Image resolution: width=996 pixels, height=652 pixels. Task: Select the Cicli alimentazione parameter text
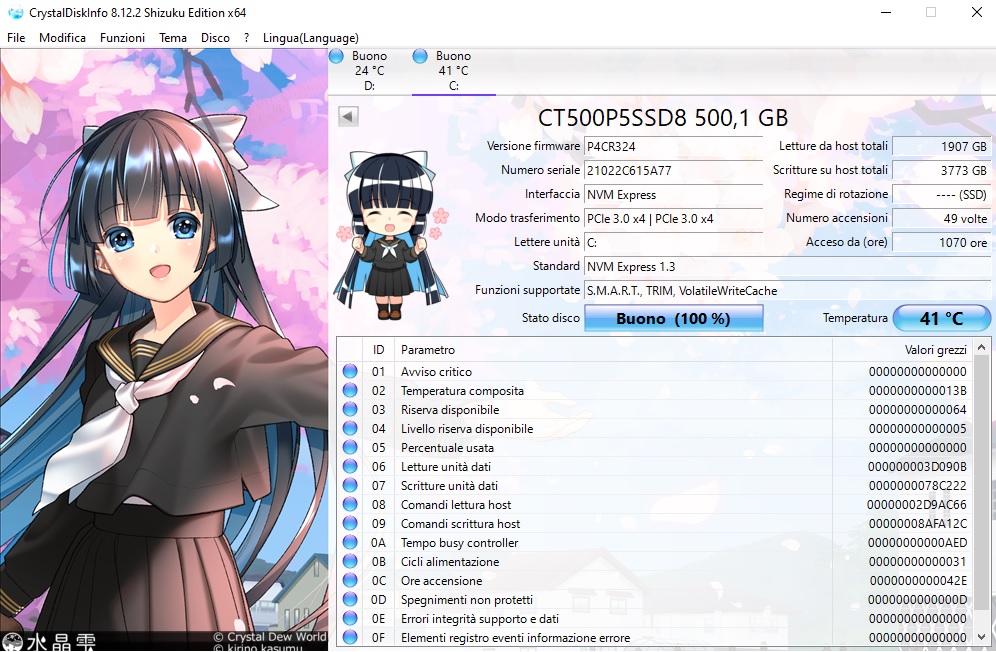[x=450, y=562]
